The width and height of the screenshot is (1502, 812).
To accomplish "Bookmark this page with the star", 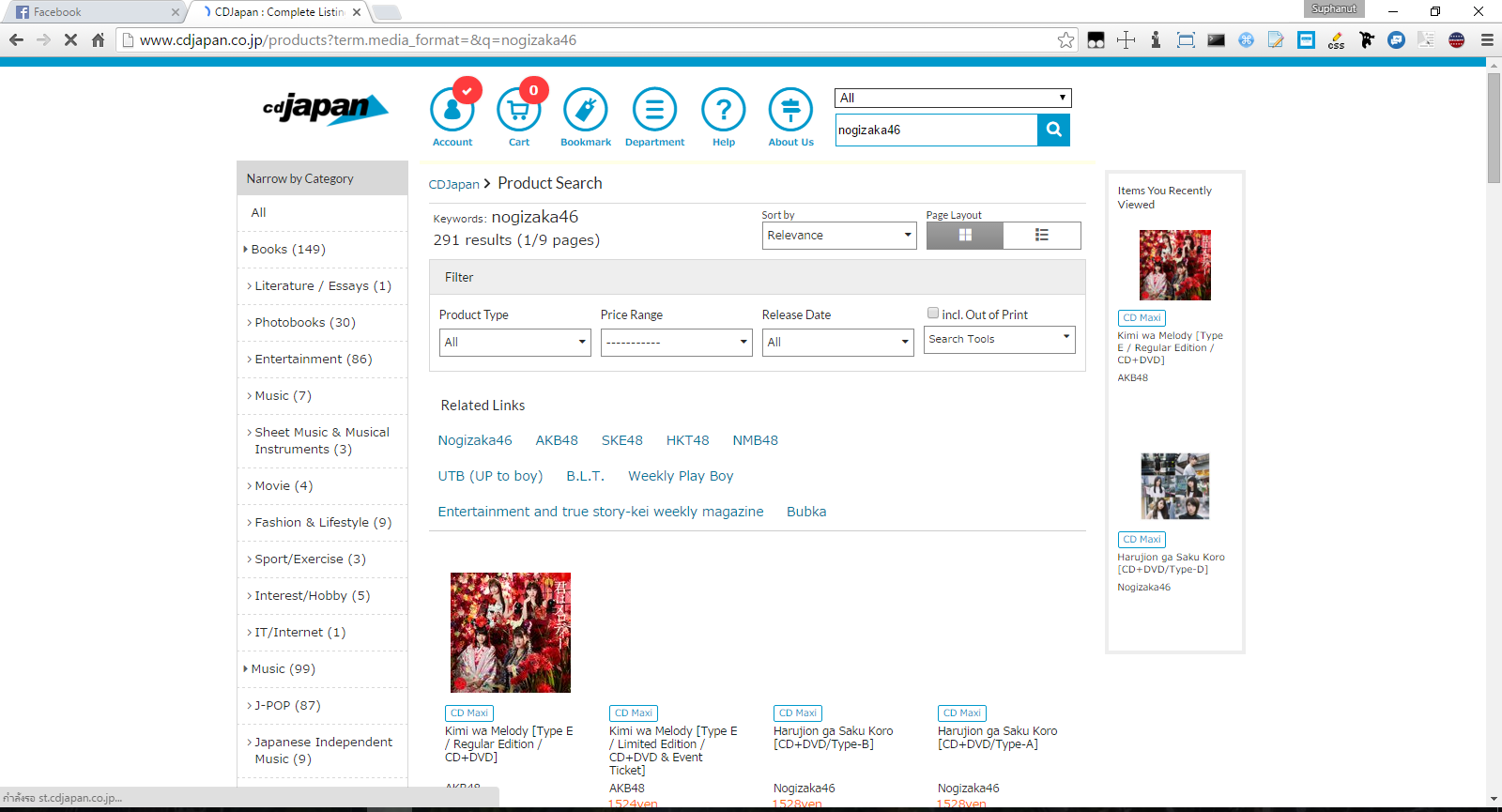I will [x=1065, y=39].
